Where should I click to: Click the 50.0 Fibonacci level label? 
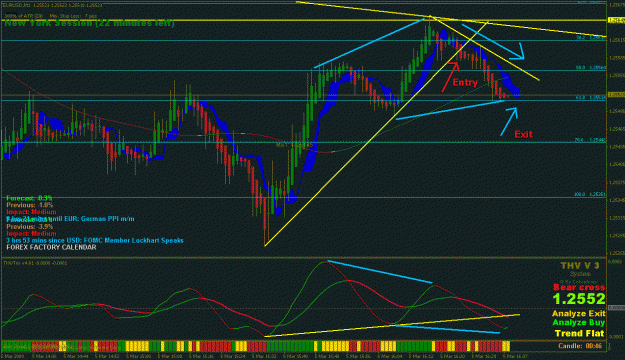pos(591,68)
